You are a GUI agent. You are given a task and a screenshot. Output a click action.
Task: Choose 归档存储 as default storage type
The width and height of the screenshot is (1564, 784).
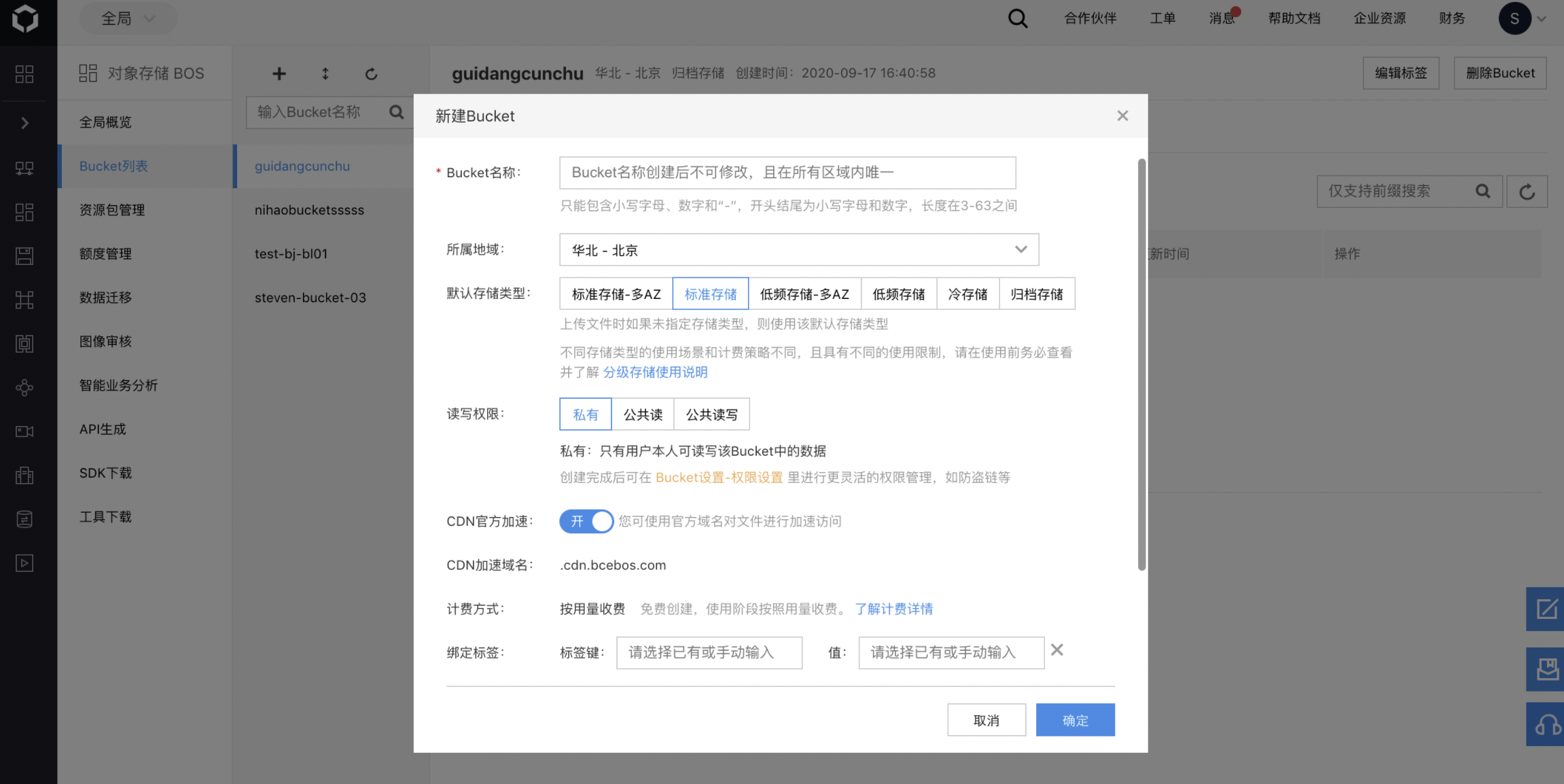click(x=1037, y=294)
